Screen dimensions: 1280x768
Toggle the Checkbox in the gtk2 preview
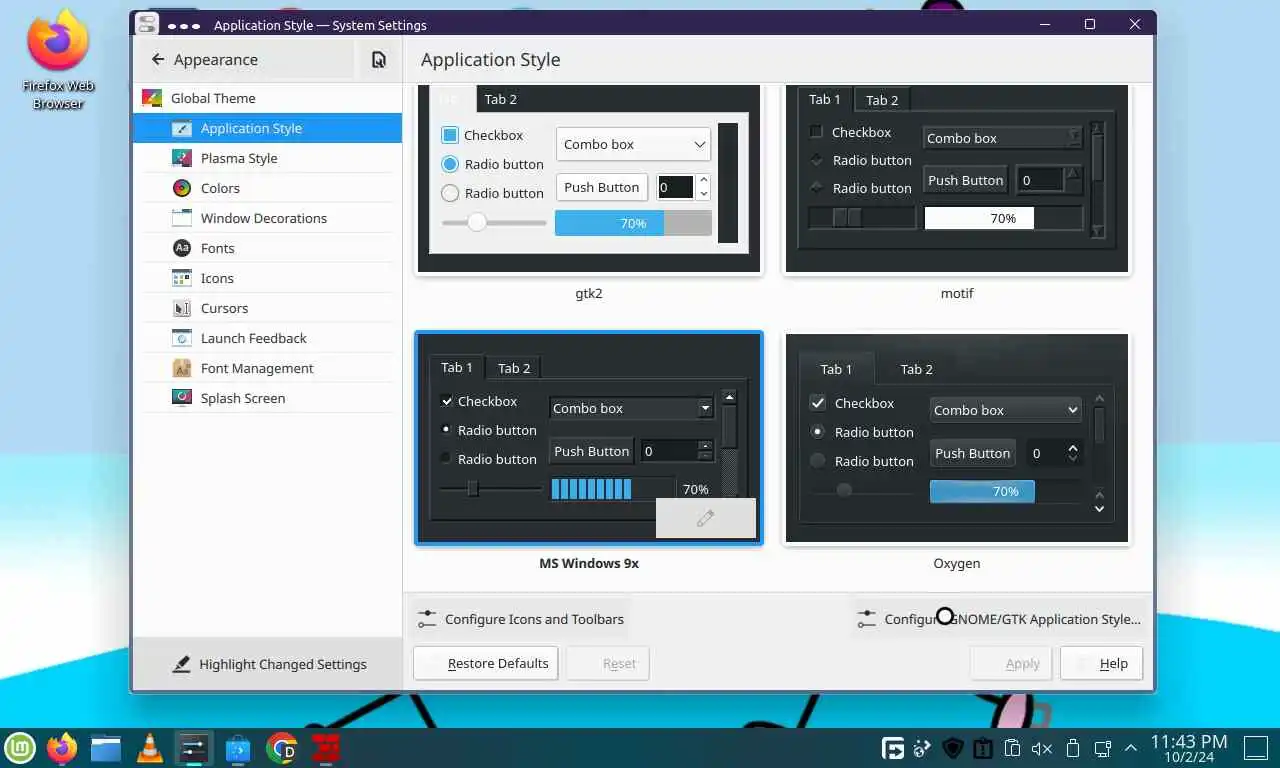450,135
